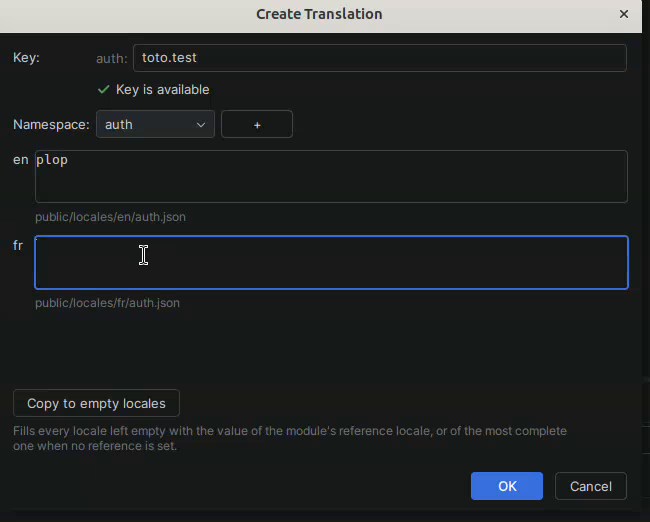Viewport: 650px width, 522px height.
Task: Close the Create Translation dialog window
Action: [624, 14]
